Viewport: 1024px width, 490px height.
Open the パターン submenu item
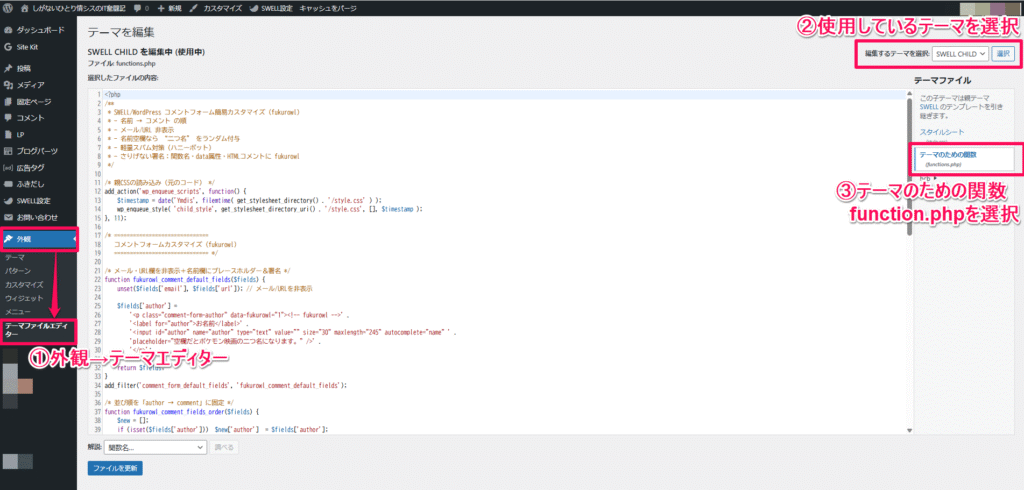point(18,270)
